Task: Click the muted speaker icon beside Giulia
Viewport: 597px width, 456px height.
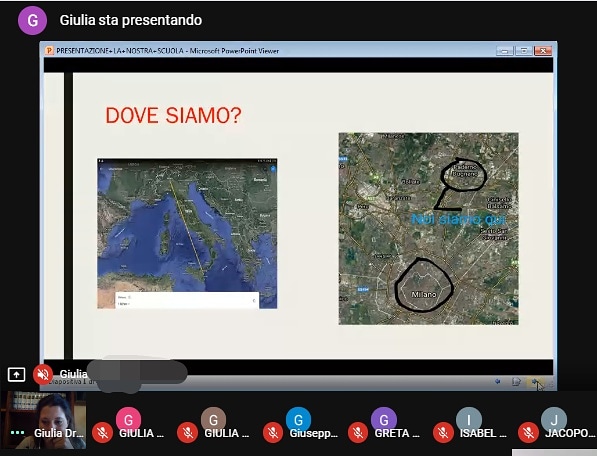Action: (43, 374)
